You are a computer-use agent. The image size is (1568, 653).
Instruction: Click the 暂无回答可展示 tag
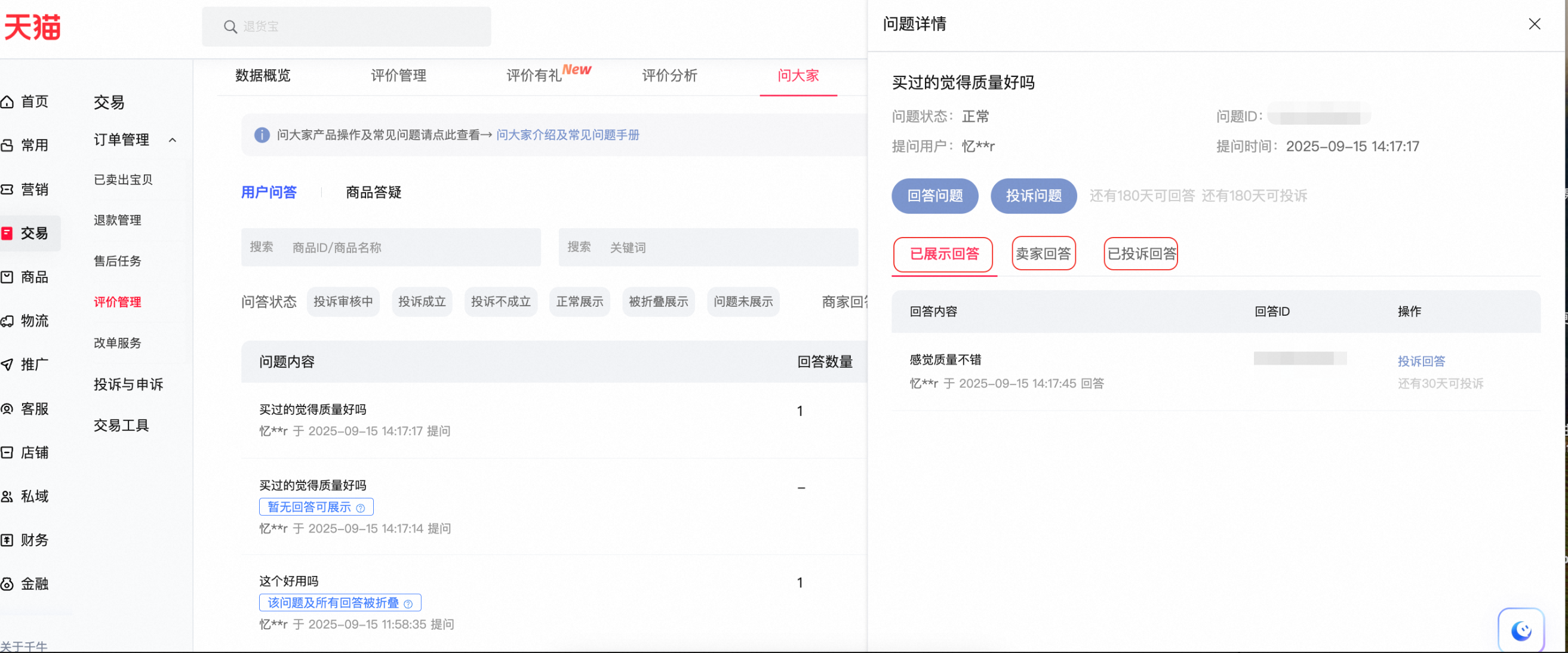[x=316, y=507]
